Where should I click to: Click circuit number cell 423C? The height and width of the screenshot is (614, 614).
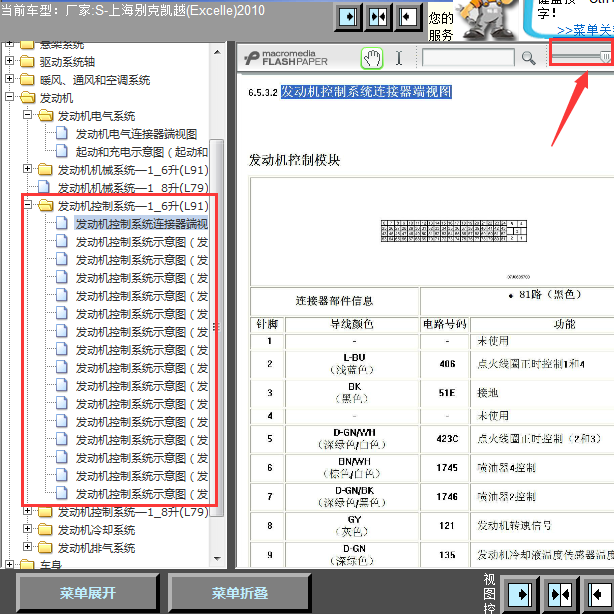click(447, 439)
